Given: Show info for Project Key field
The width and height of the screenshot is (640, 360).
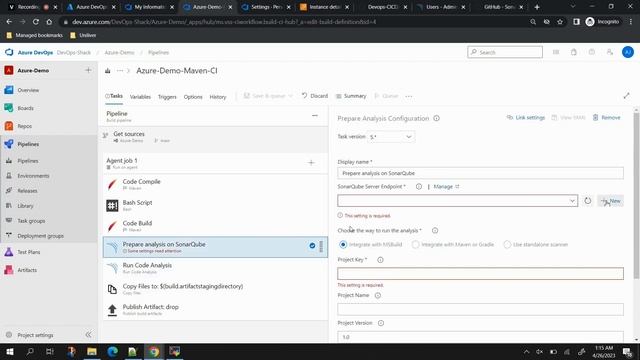Looking at the screenshot, I should click(380, 260).
